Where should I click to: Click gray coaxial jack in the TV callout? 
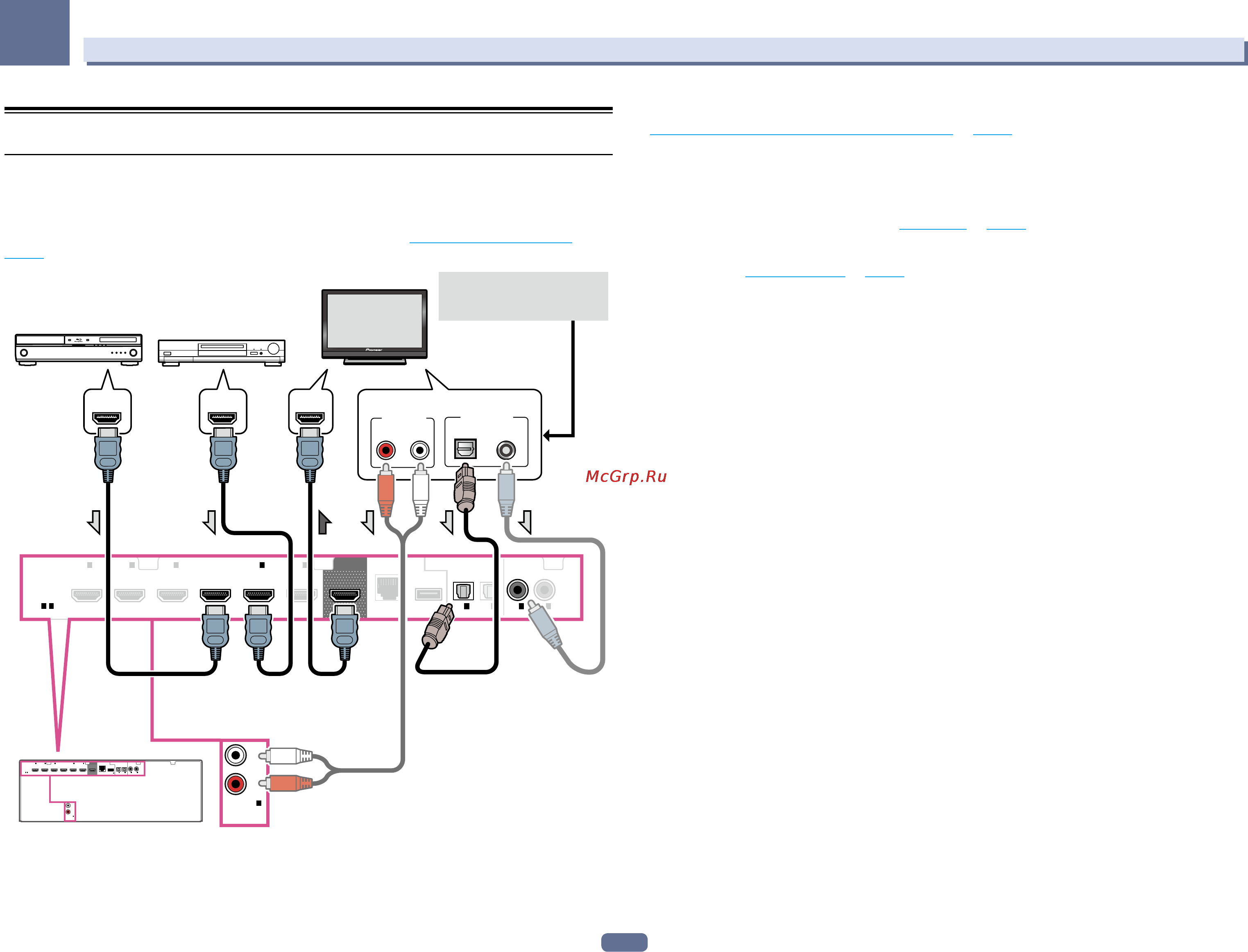(x=506, y=450)
